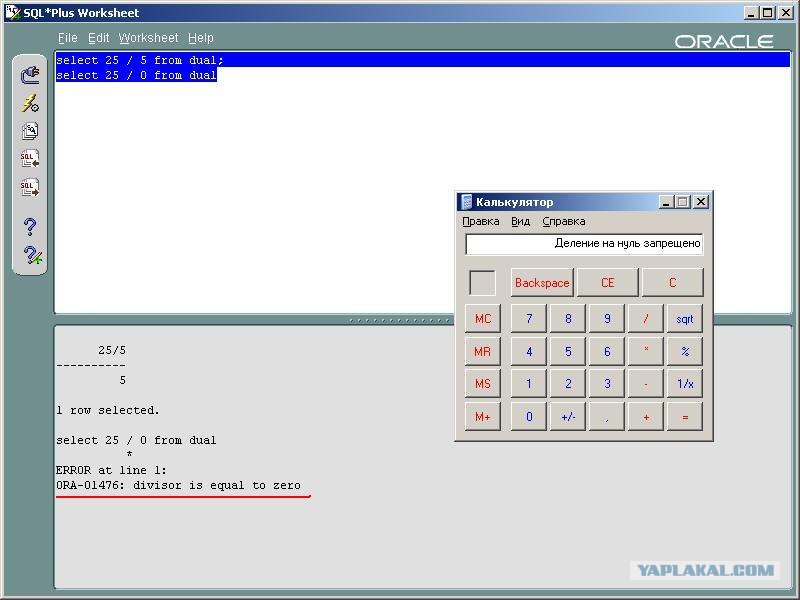This screenshot has height=600, width=800.
Task: Click the context help icon with green arrow
Action: 33,255
